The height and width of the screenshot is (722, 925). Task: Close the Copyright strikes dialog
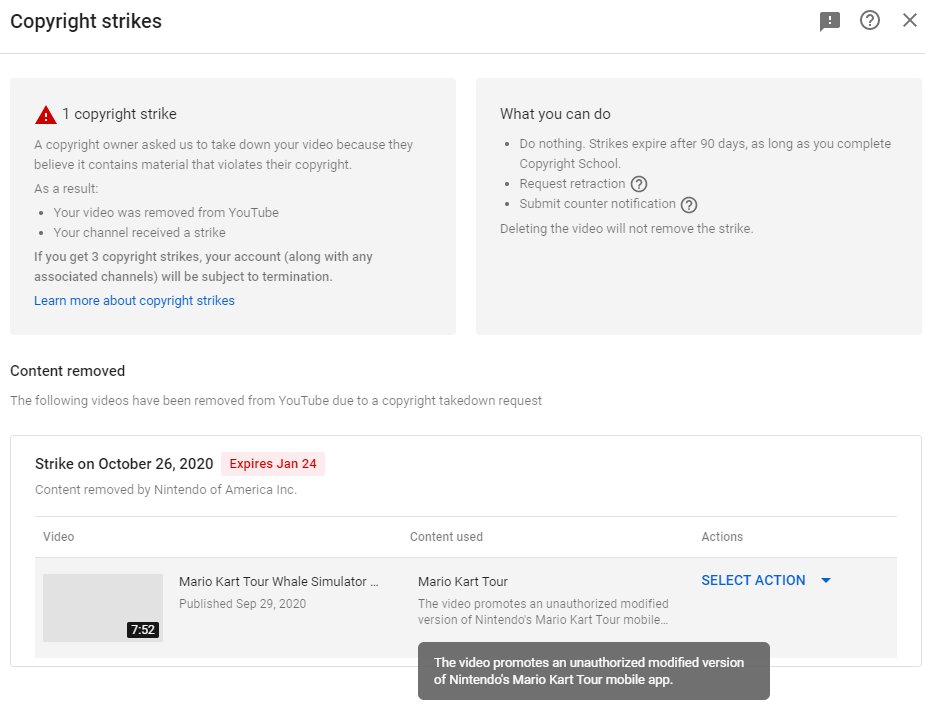(910, 20)
